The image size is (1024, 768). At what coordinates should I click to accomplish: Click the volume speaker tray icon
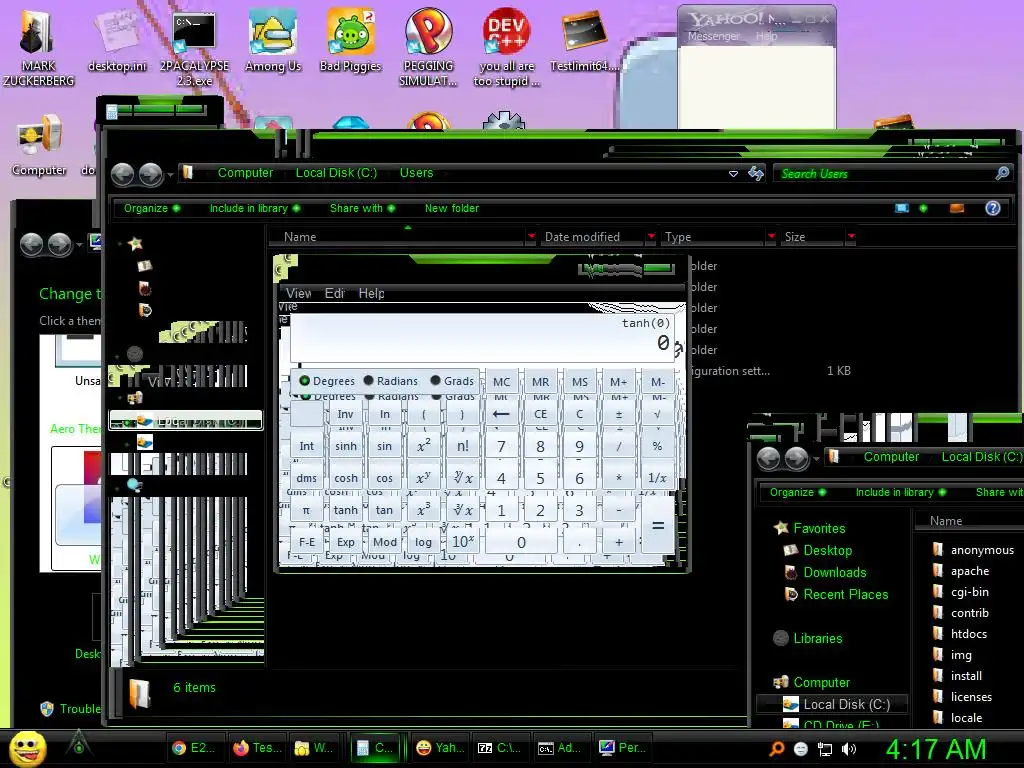click(849, 749)
